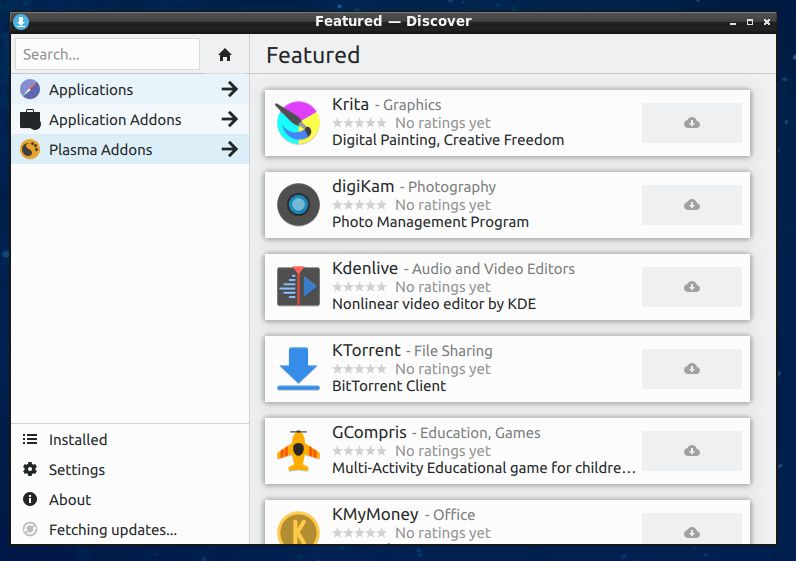Click the Installed list icon
This screenshot has width=796, height=561.
click(x=30, y=439)
